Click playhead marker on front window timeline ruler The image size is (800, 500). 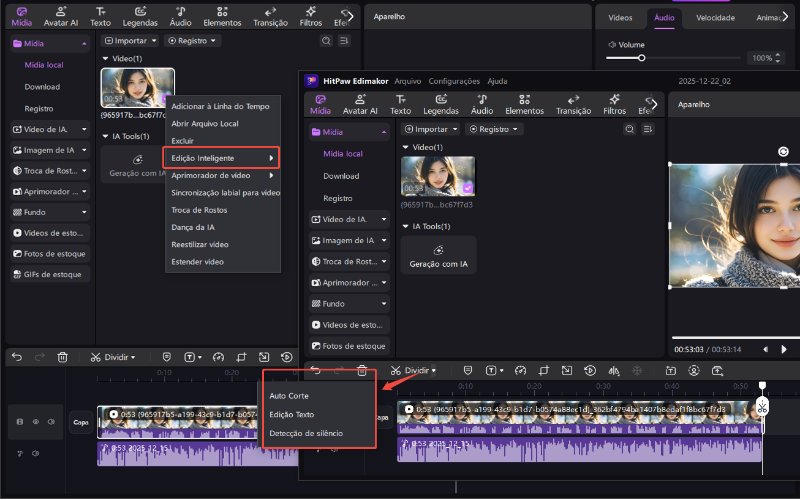(x=762, y=385)
